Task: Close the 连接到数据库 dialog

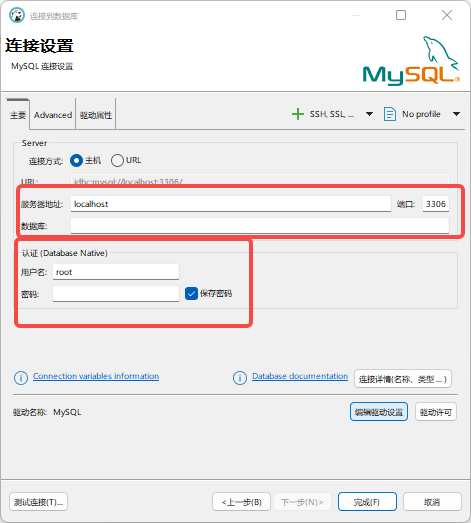Action: coord(447,15)
